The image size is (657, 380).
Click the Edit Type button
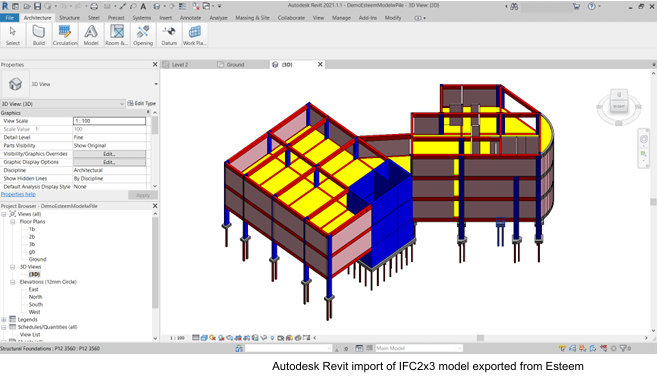click(x=142, y=103)
